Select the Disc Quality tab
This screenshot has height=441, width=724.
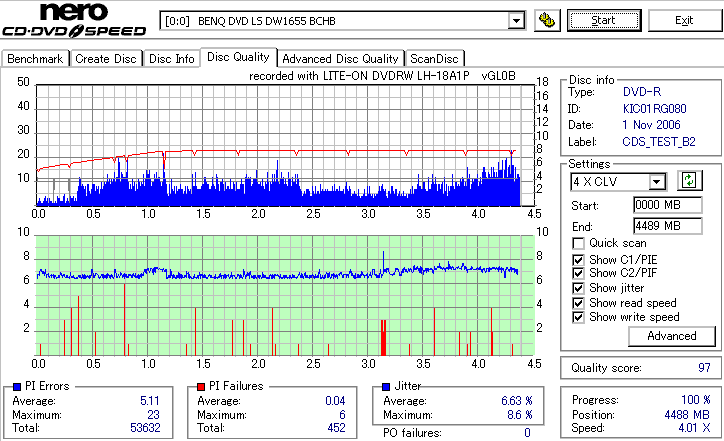(238, 57)
